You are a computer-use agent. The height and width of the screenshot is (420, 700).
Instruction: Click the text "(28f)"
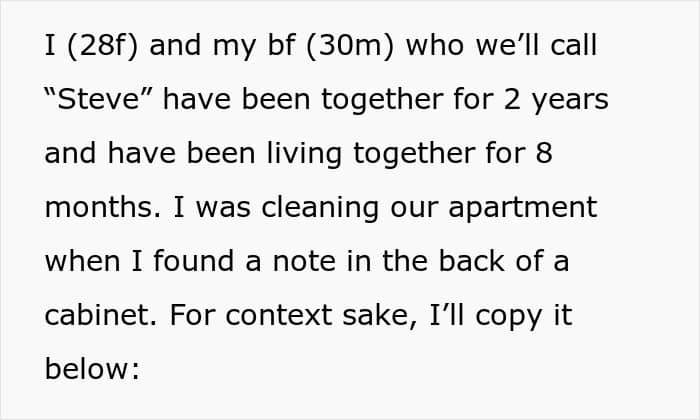point(102,46)
